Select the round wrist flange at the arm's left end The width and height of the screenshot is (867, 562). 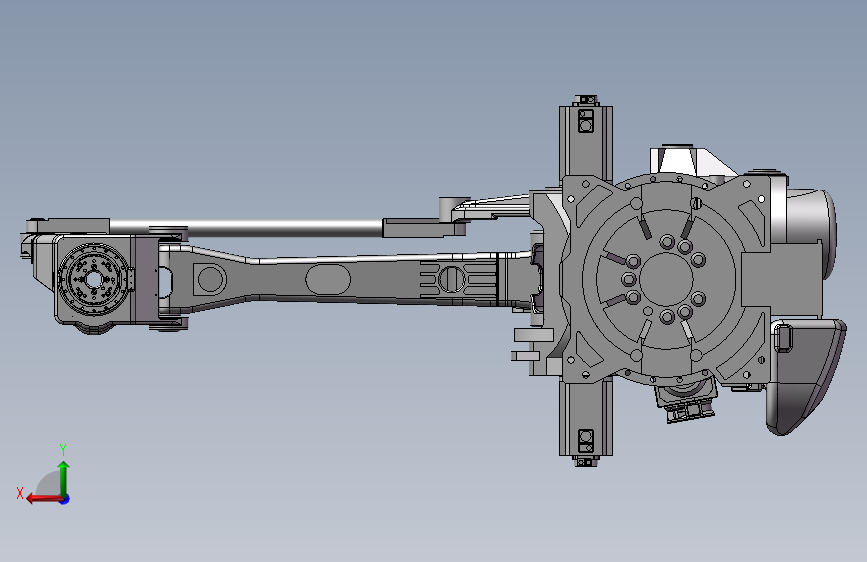point(93,279)
